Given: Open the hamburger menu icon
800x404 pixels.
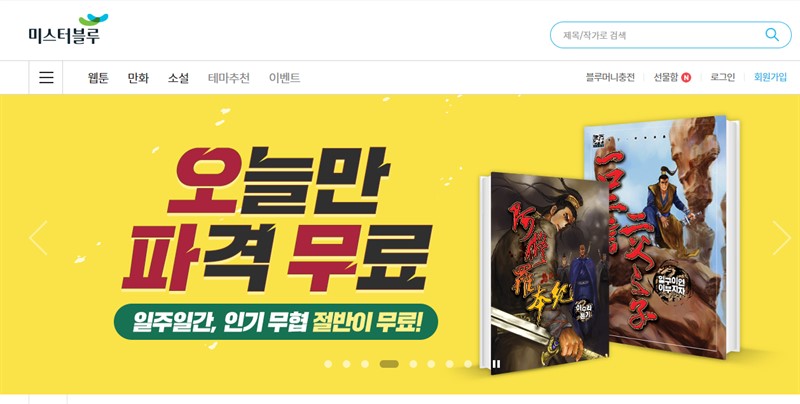Looking at the screenshot, I should tap(46, 78).
